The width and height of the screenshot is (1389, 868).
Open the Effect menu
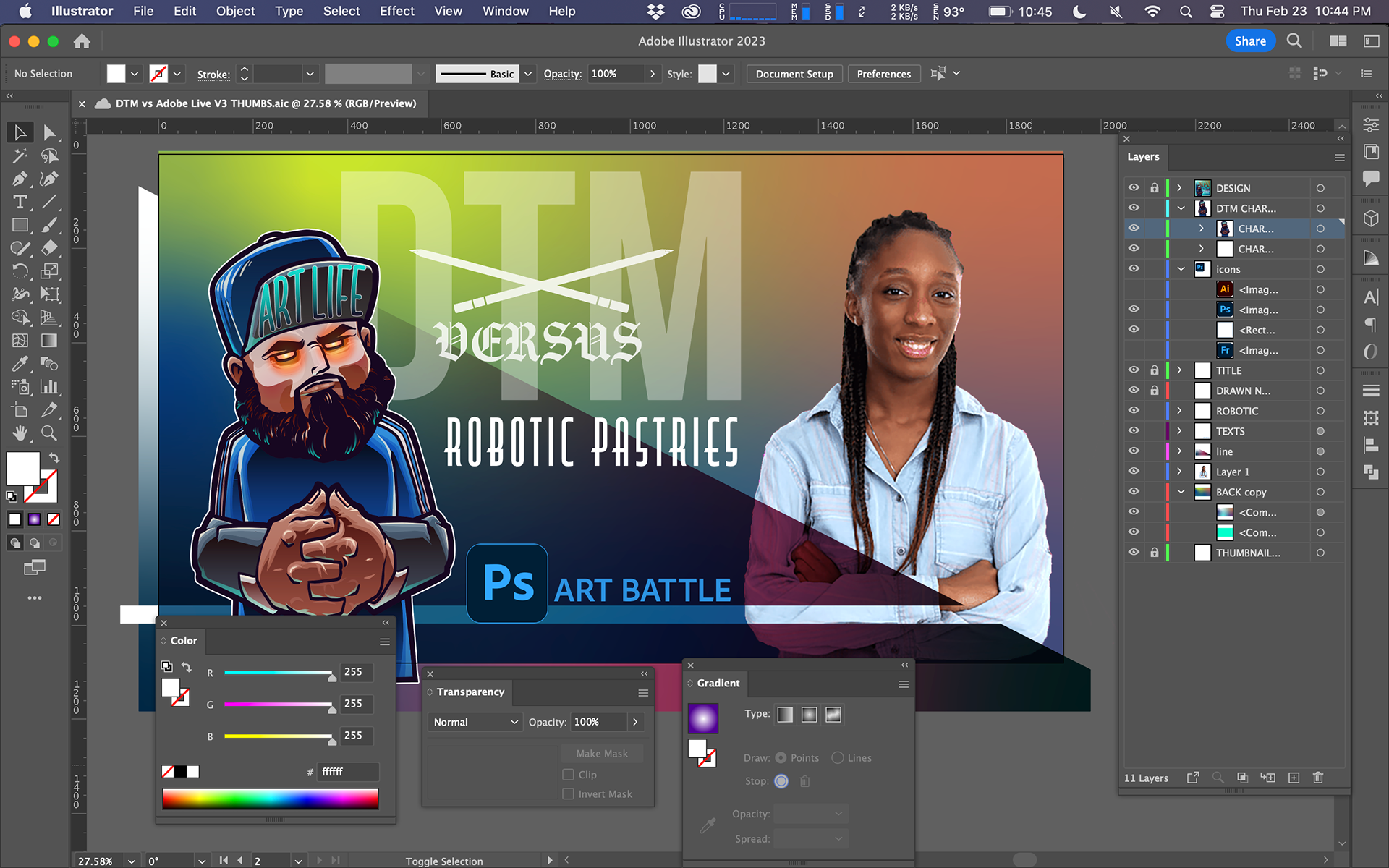(x=397, y=11)
